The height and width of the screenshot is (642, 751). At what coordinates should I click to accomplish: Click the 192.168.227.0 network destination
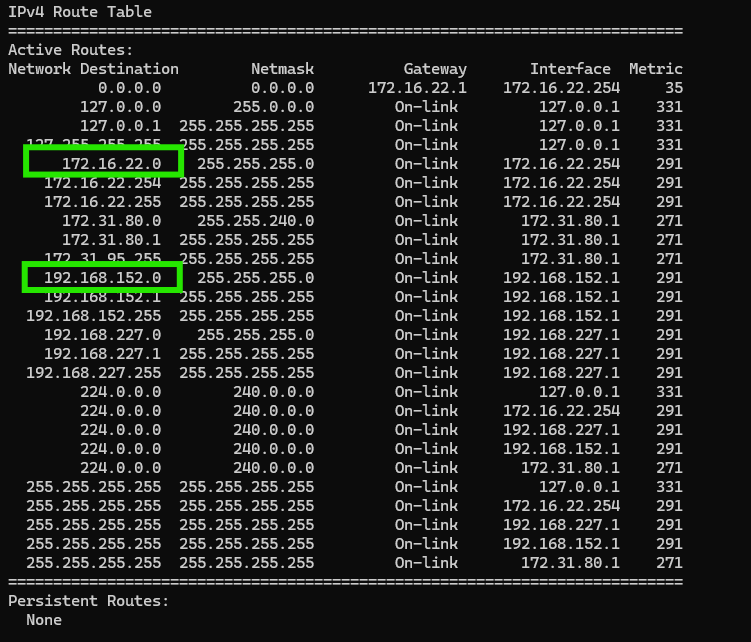point(102,335)
